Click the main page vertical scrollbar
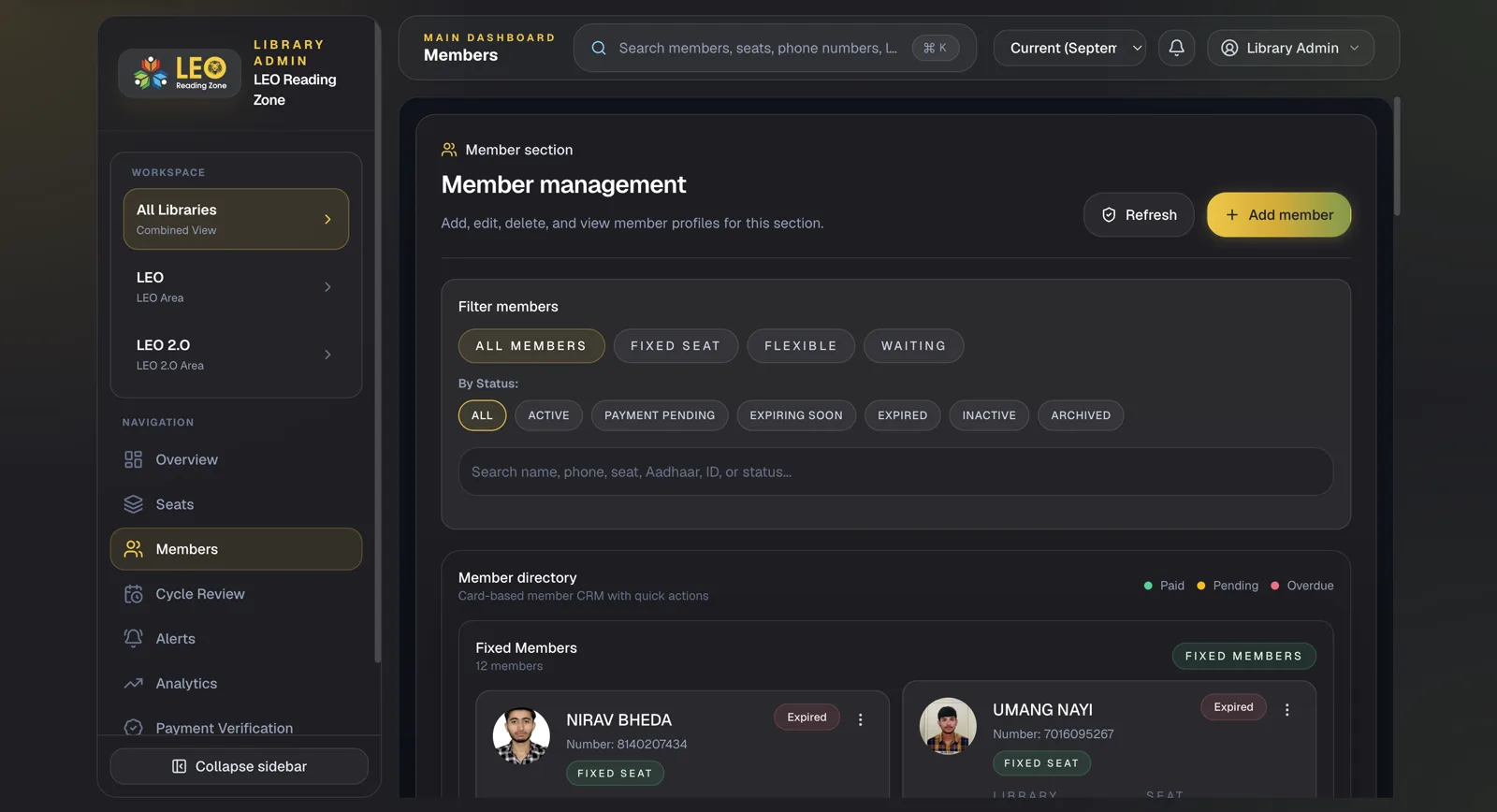Screen dimensions: 1497x812 [1397, 156]
